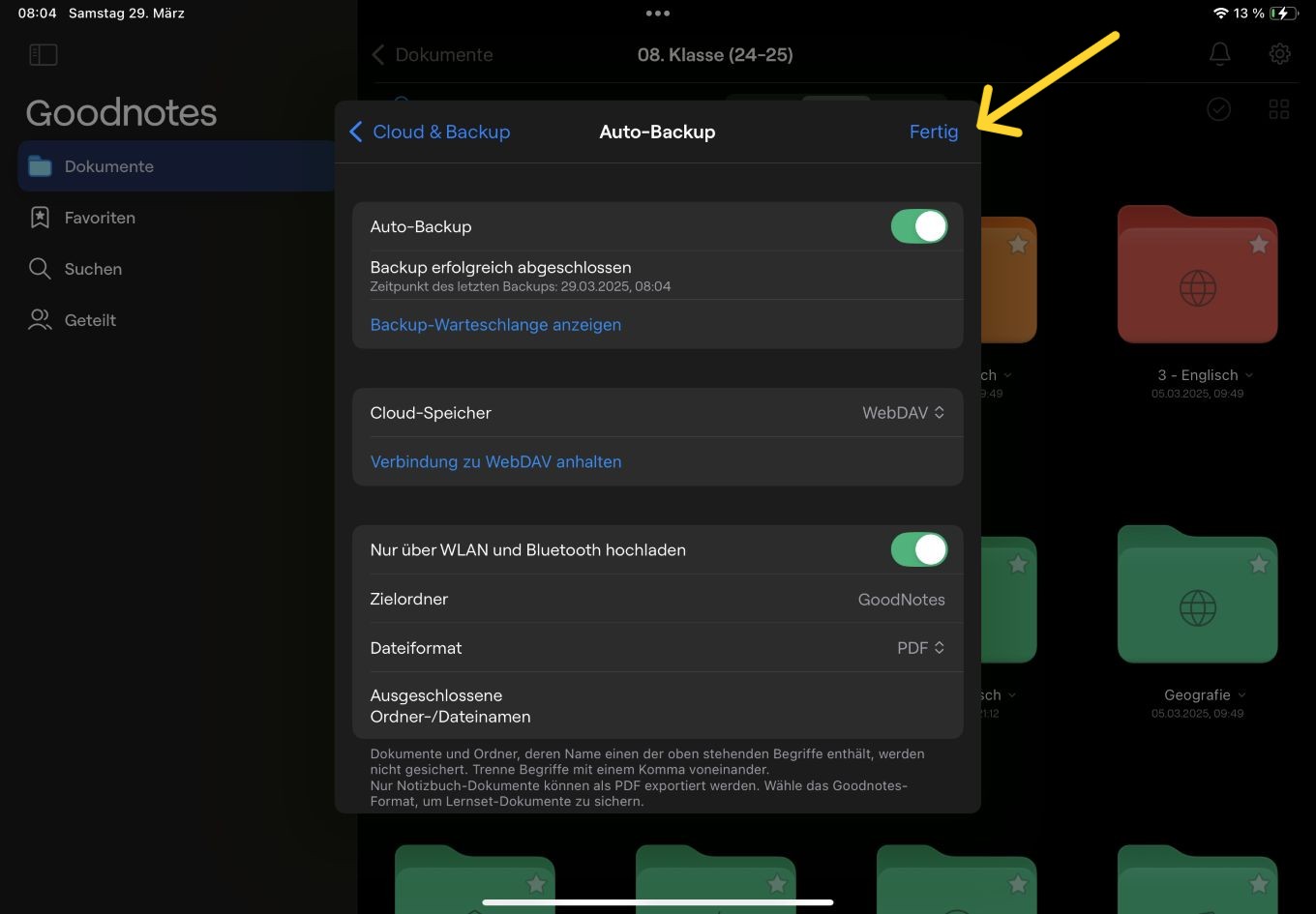
Task: Open Cloud-Speicher WebDAV dropdown
Action: click(x=903, y=413)
